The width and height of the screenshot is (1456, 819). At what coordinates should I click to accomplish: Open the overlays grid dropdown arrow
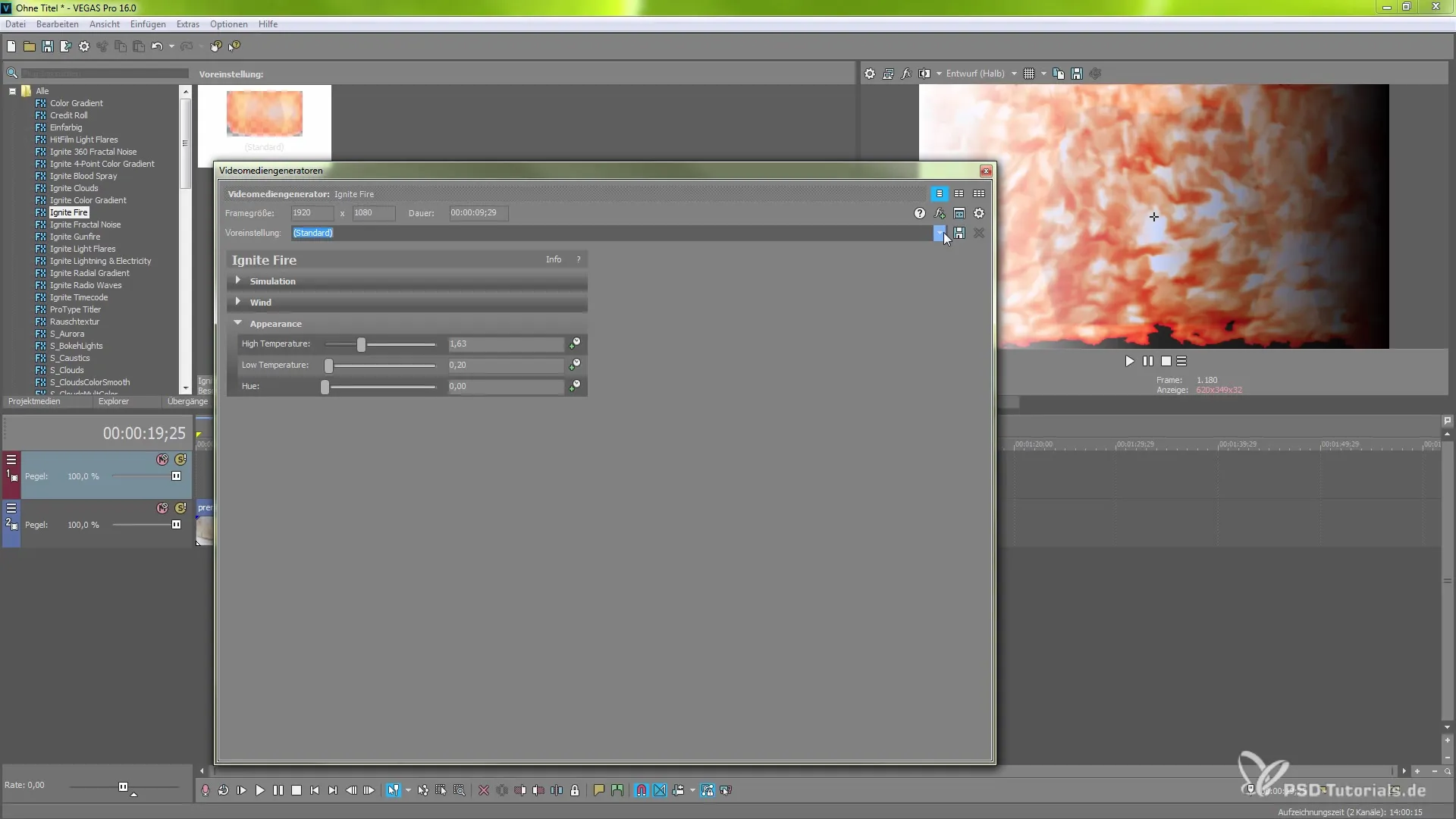[1043, 74]
